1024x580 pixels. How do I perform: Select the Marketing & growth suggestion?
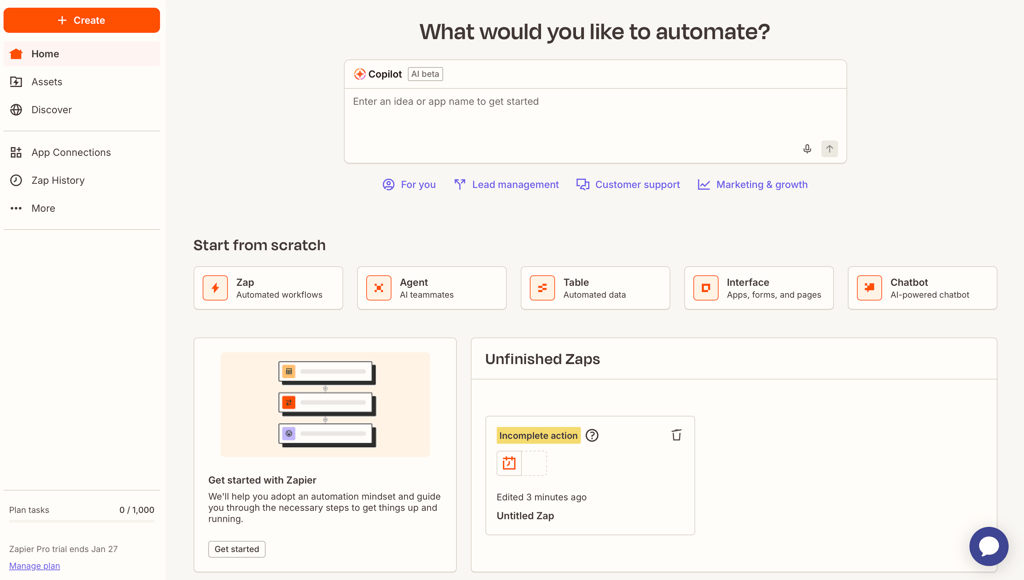point(752,185)
